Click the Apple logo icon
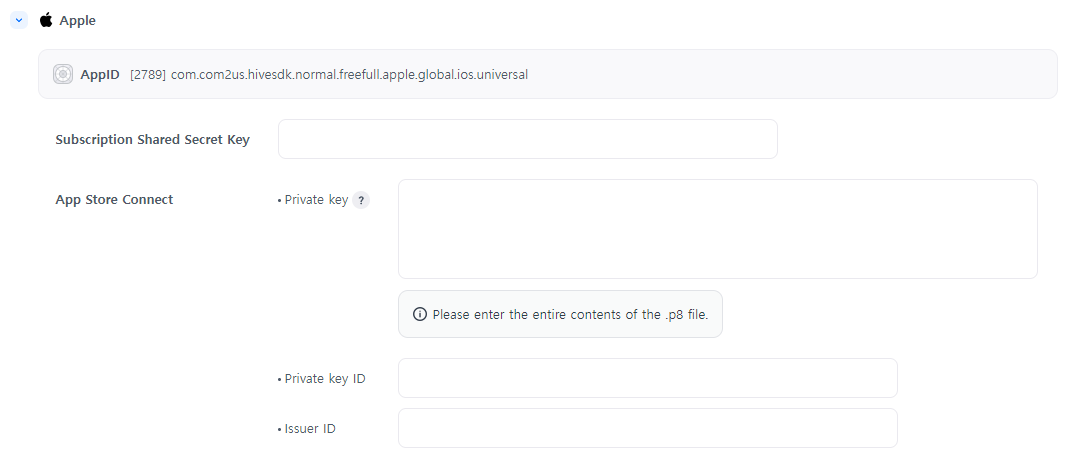This screenshot has height=462, width=1071. (x=46, y=20)
